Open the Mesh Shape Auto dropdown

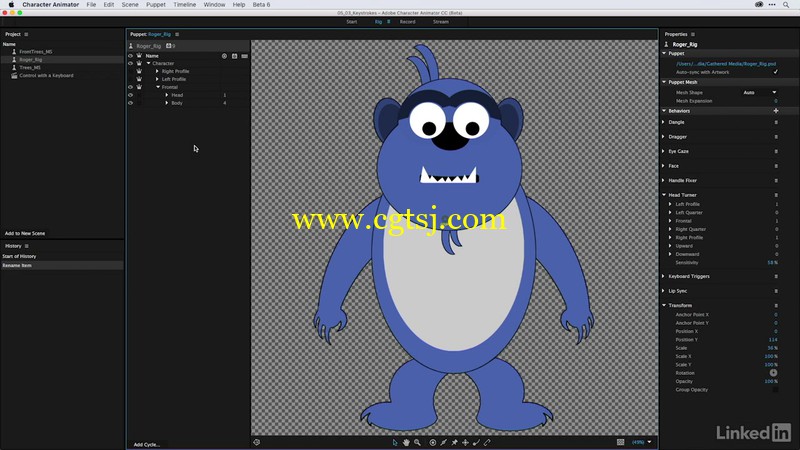tap(760, 92)
